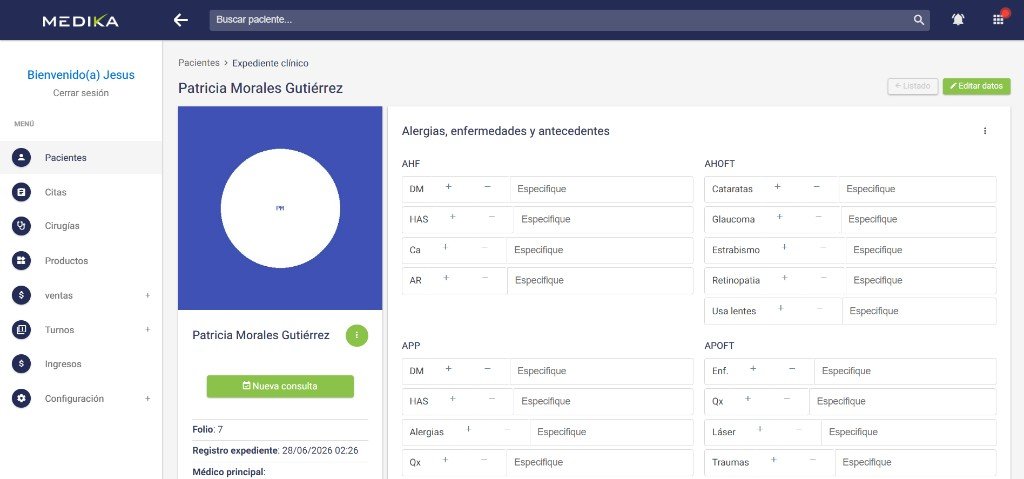Click the search magnifier icon
1024x479 pixels.
919,20
